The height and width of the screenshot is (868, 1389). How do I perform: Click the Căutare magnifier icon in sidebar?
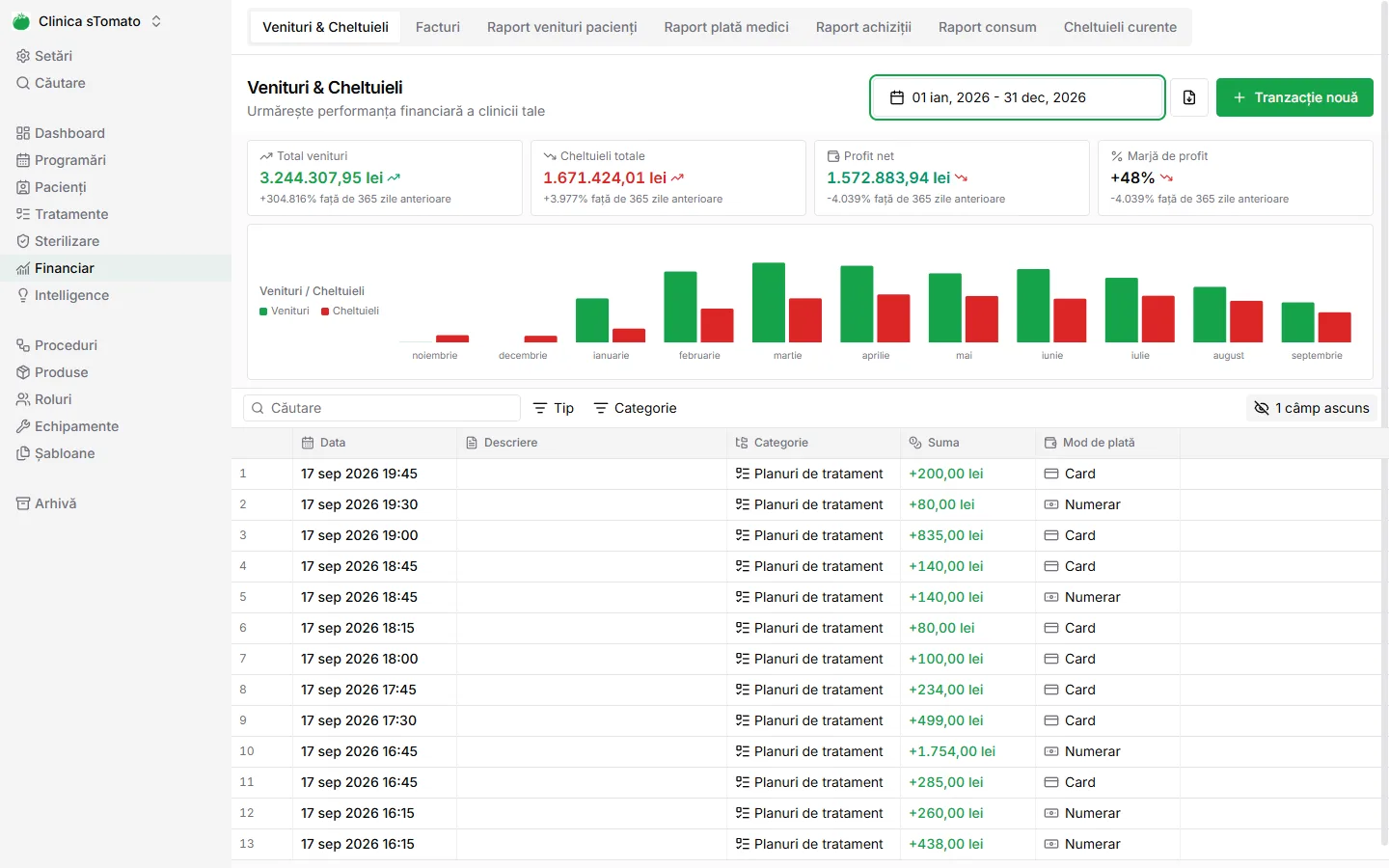click(23, 83)
